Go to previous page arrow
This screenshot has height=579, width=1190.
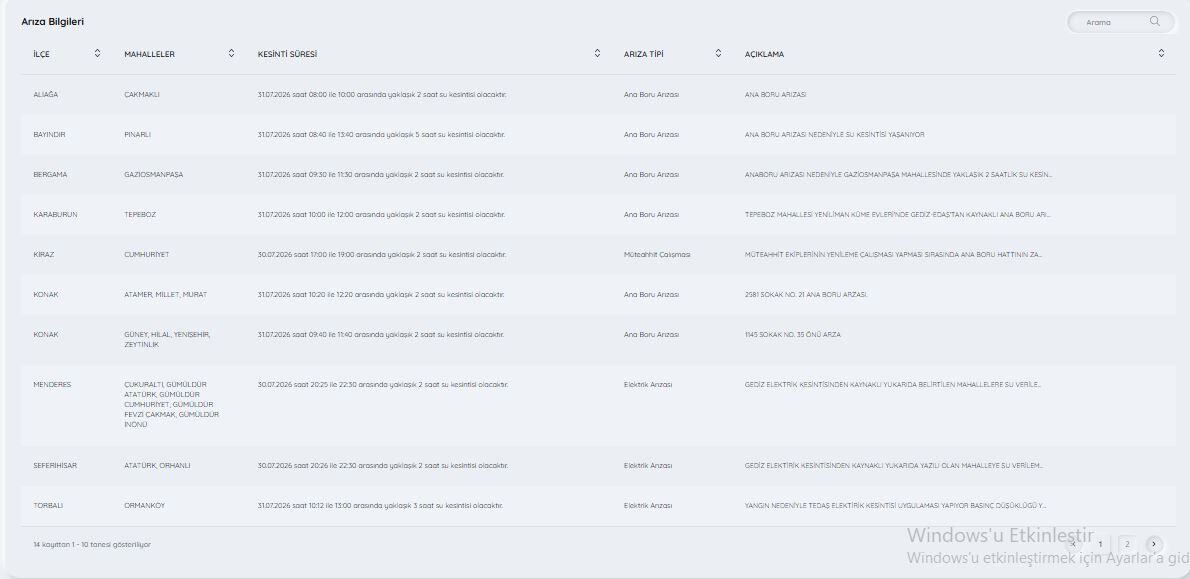tap(1073, 544)
